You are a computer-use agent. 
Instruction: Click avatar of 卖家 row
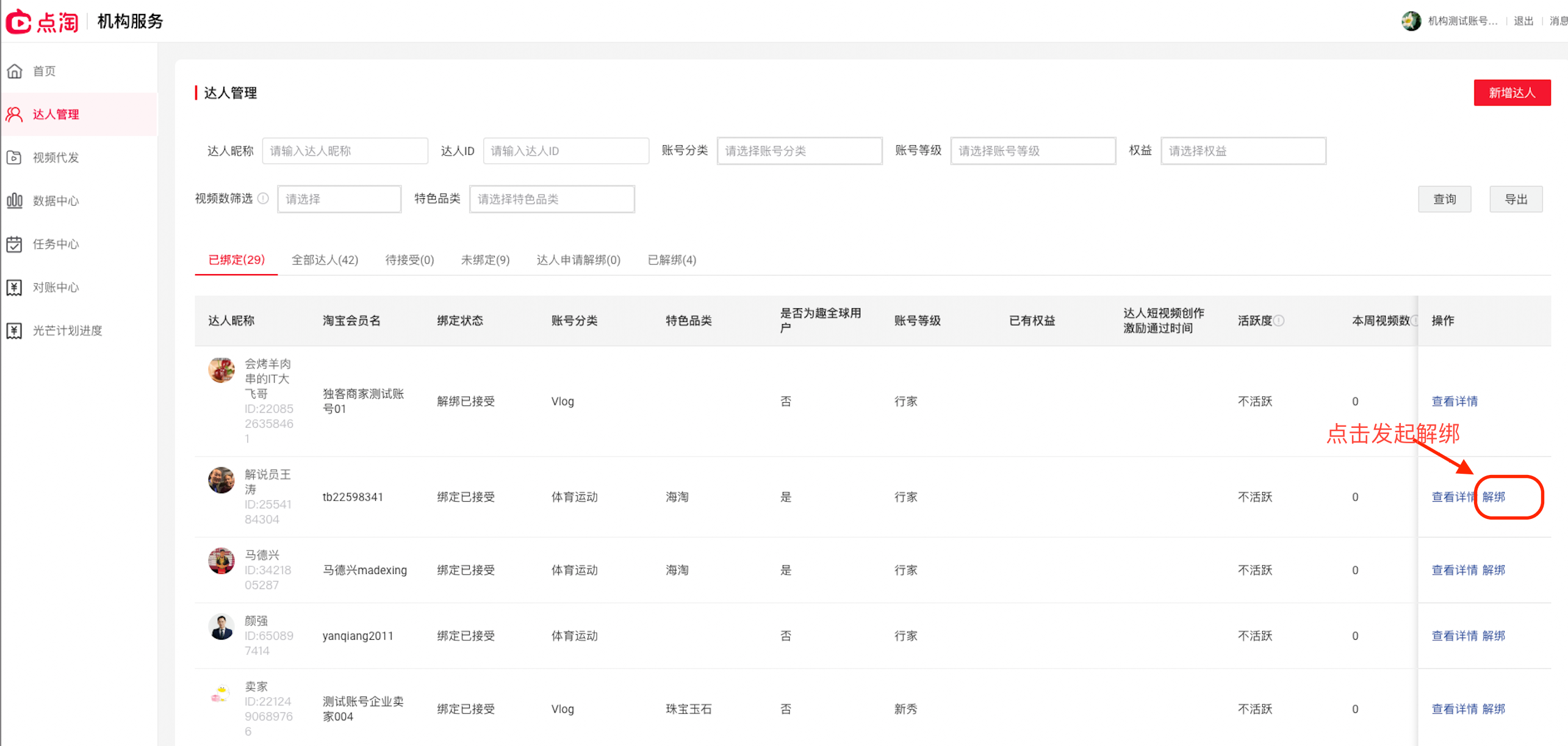[x=221, y=693]
